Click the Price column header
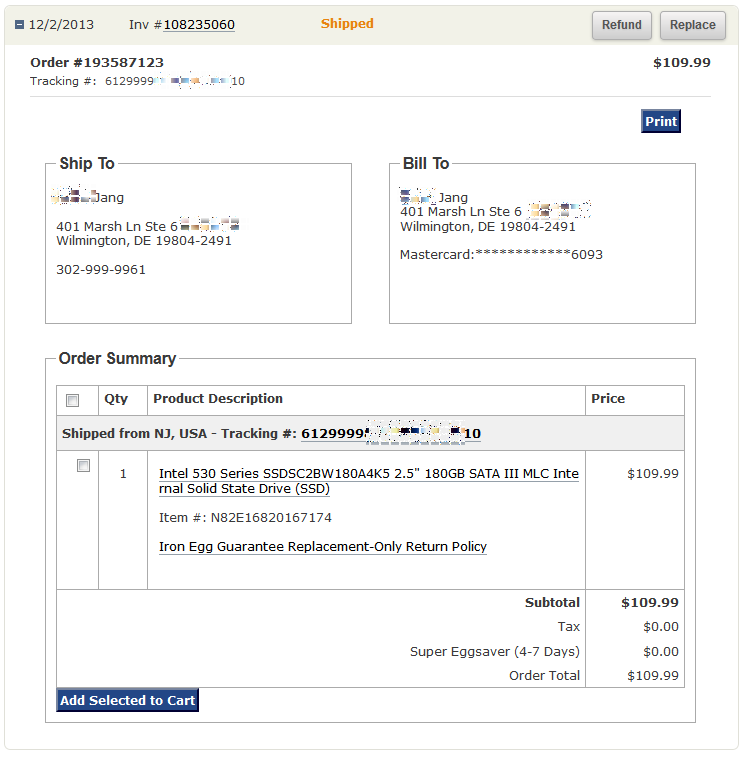Viewport: 747px width, 757px height. (608, 399)
